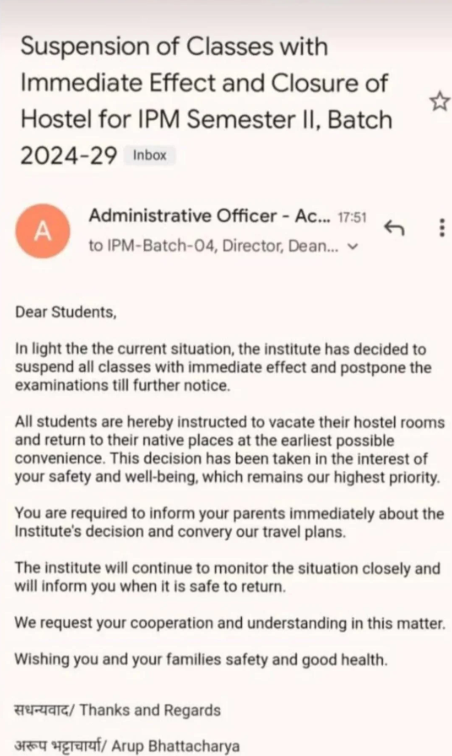Expand recipient details chevron

(354, 246)
